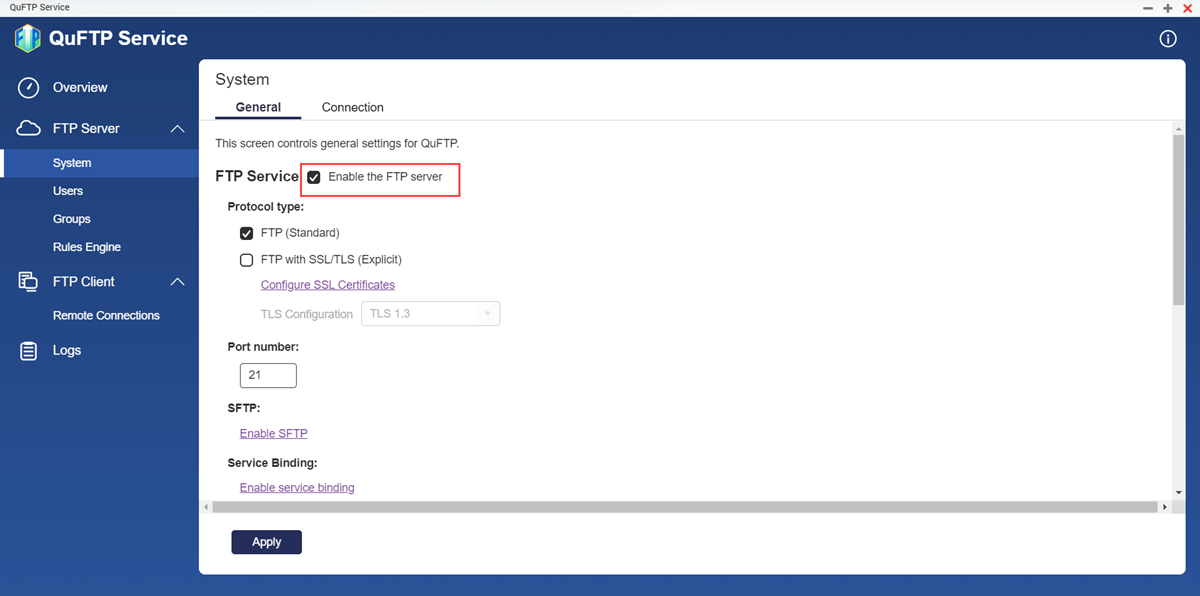This screenshot has width=1200, height=596.
Task: Open the information icon in header
Action: (1167, 39)
